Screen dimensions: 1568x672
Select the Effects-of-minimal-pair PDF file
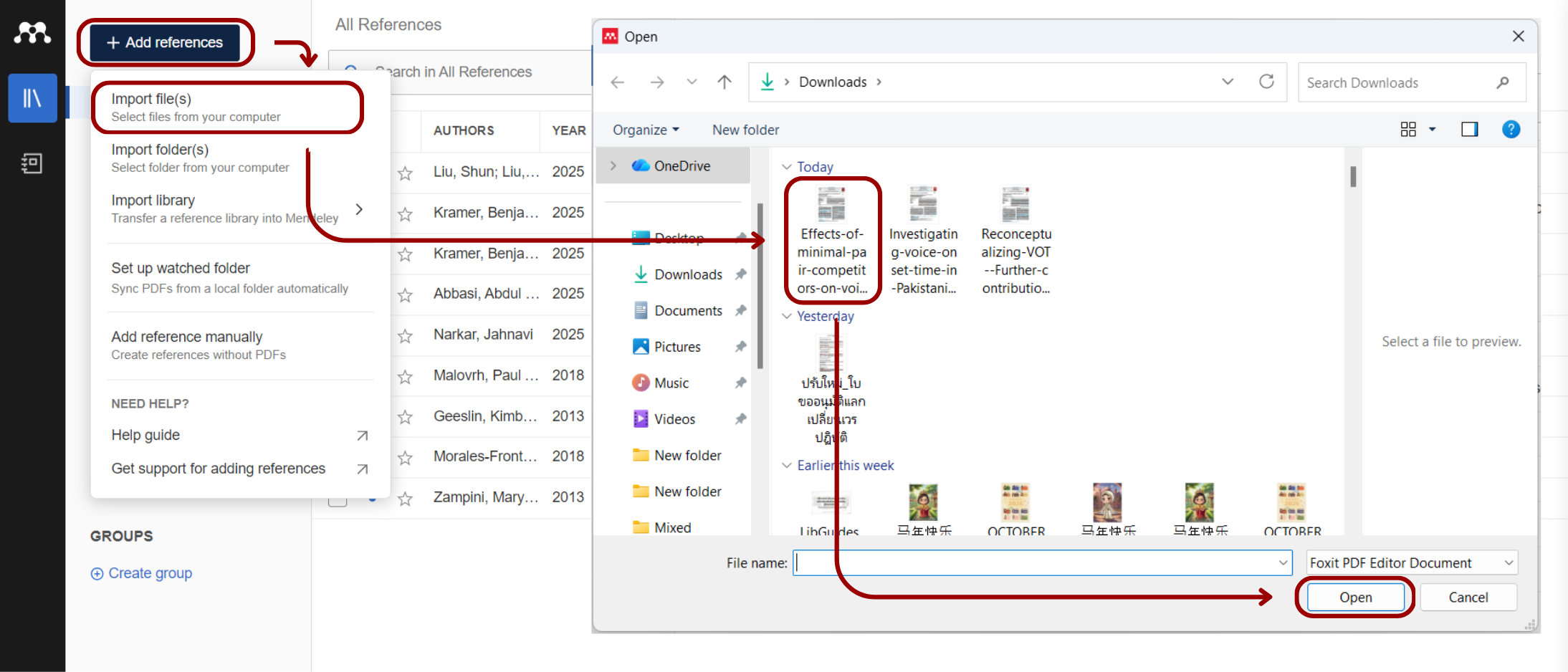832,241
